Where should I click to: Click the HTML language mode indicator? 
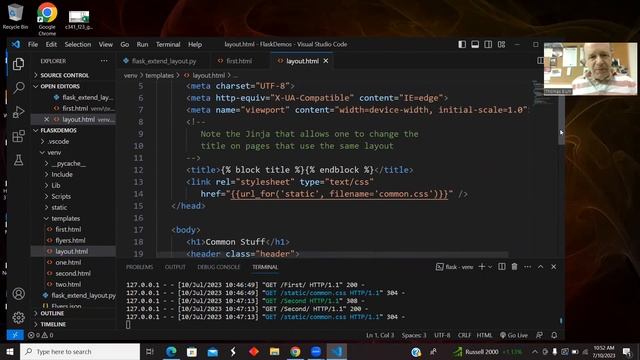[484, 335]
